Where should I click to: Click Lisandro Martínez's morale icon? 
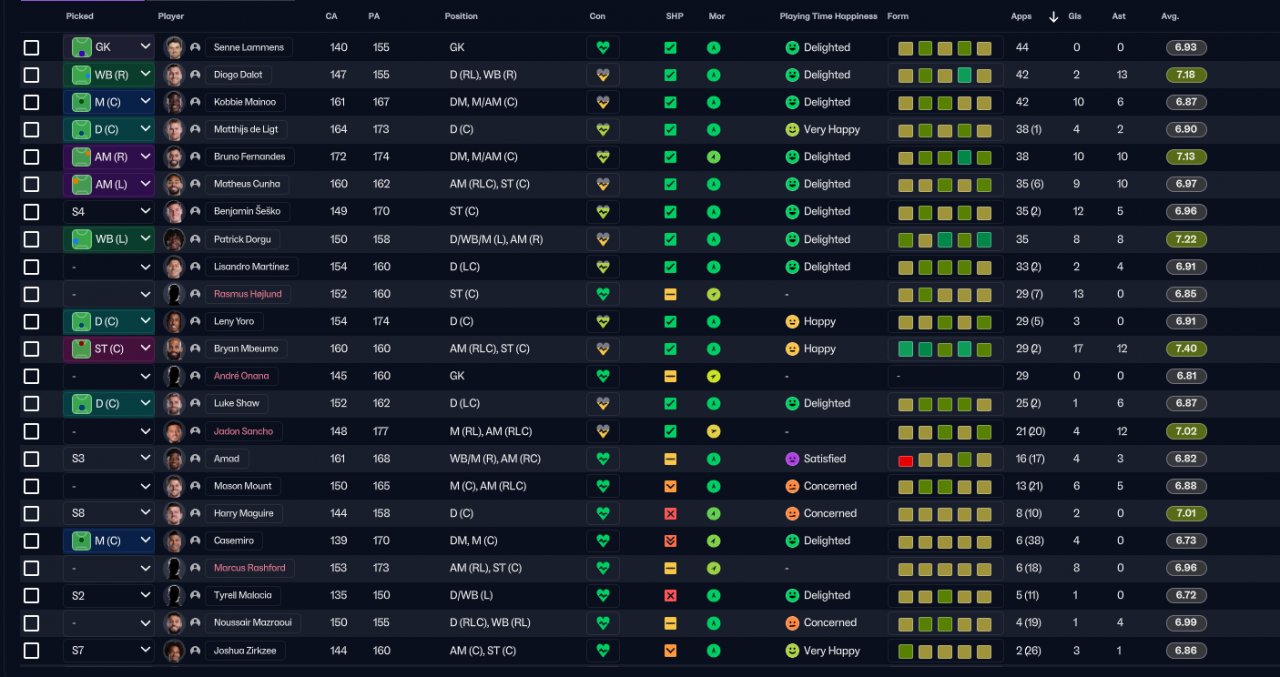coord(713,267)
